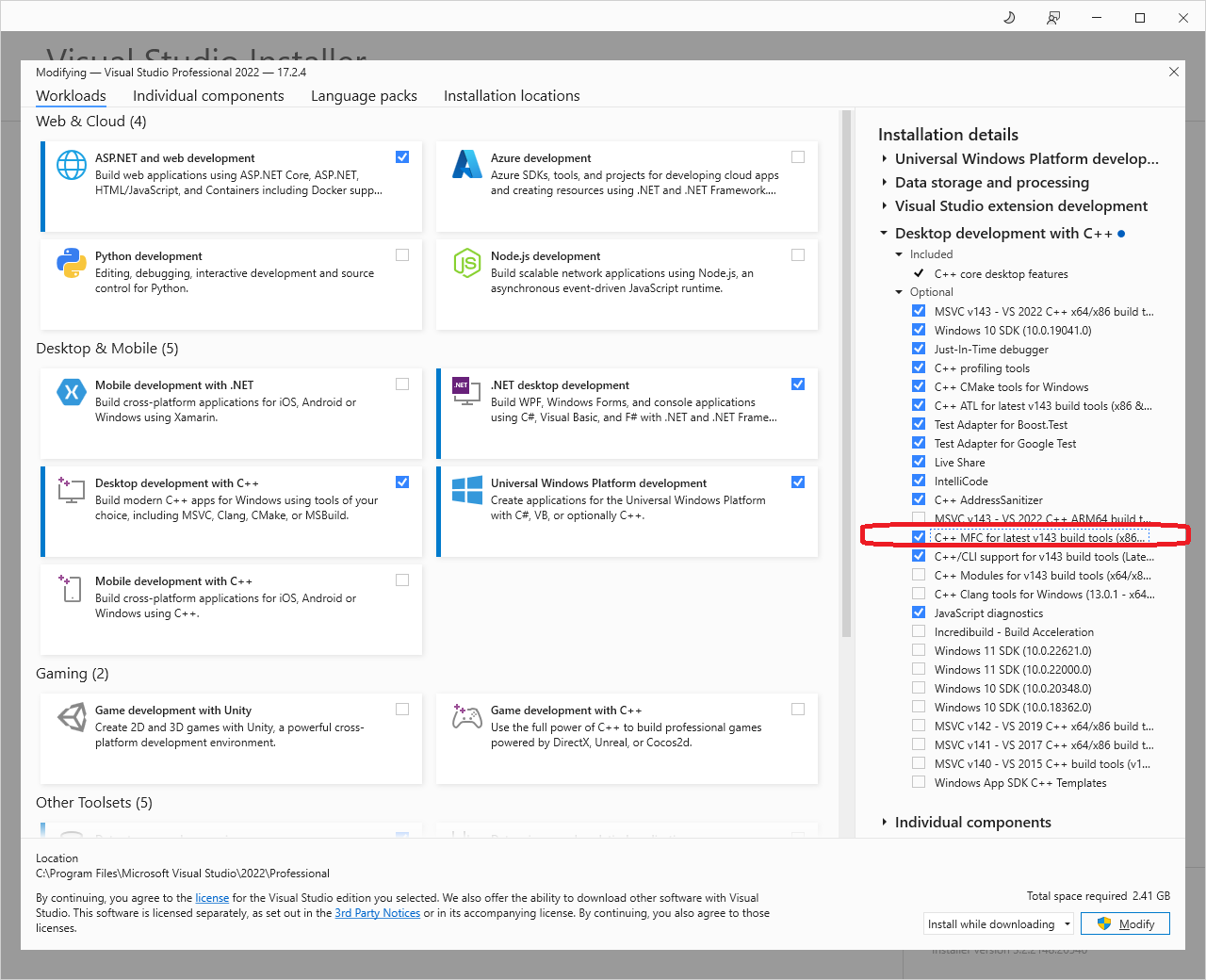Switch to the Individual components tab
Image resolution: width=1206 pixels, height=980 pixels.
pyautogui.click(x=208, y=96)
